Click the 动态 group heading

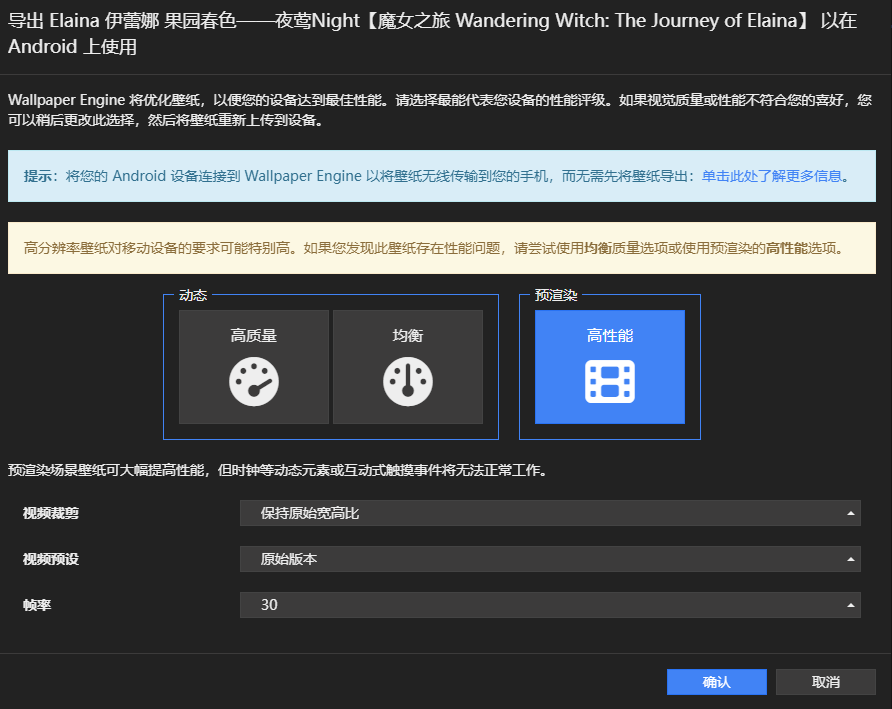(x=193, y=295)
